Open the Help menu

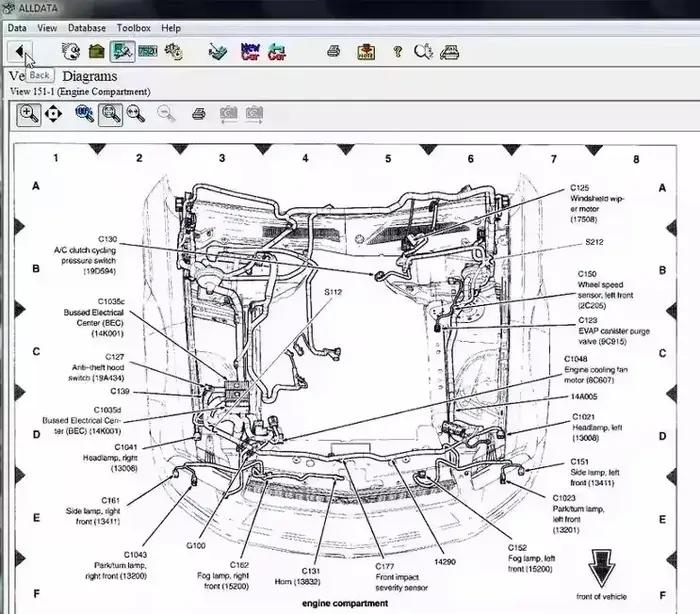[x=171, y=28]
